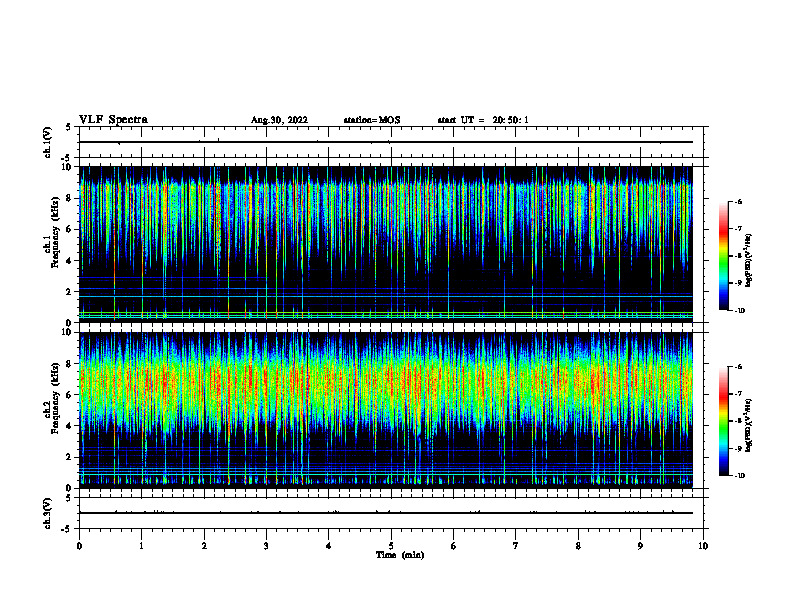Viewport: 792px width, 612px height.
Task: Click the "Time (min)" x-axis label
Action: point(400,555)
